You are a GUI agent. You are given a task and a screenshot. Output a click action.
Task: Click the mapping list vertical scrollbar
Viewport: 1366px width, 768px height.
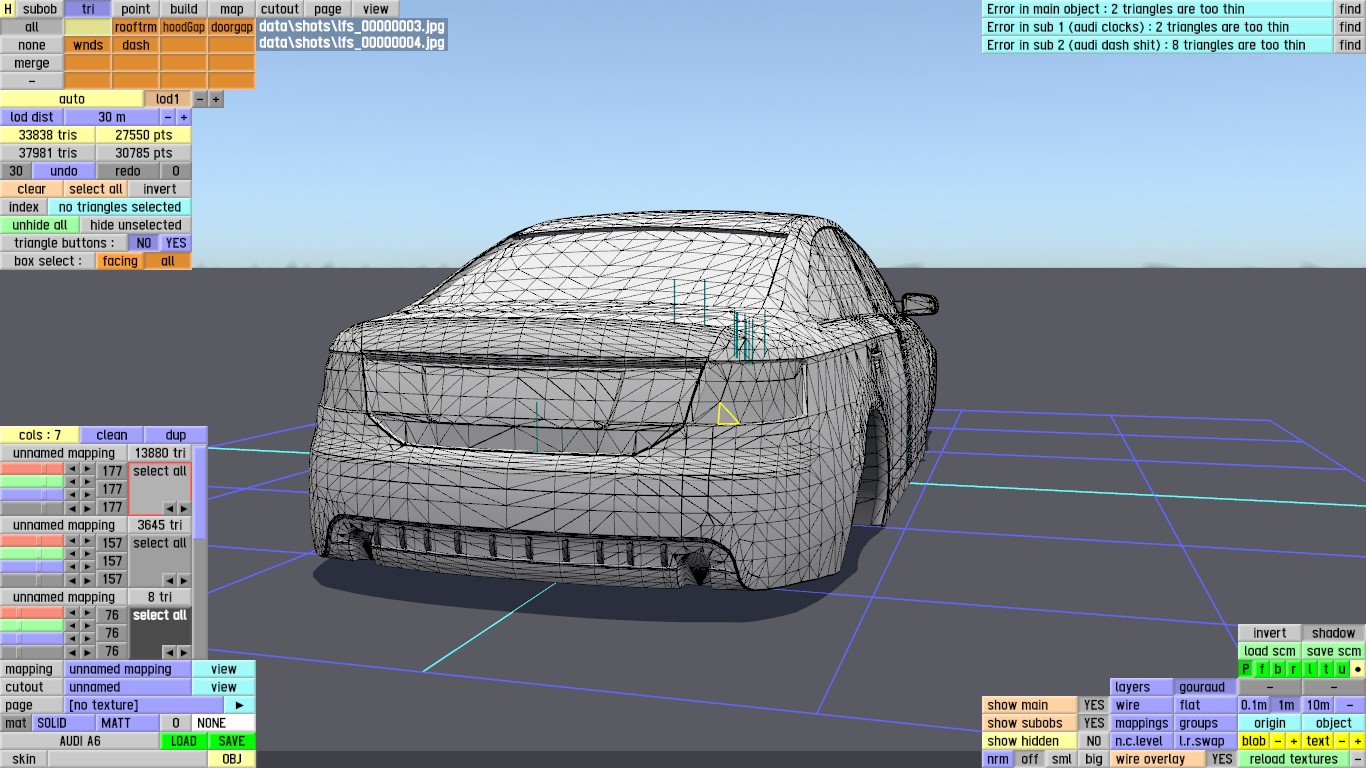point(200,550)
